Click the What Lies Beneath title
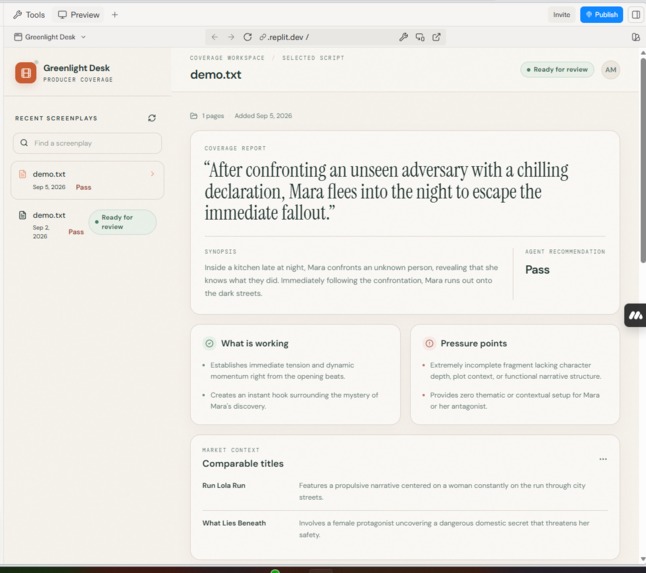 coord(234,523)
